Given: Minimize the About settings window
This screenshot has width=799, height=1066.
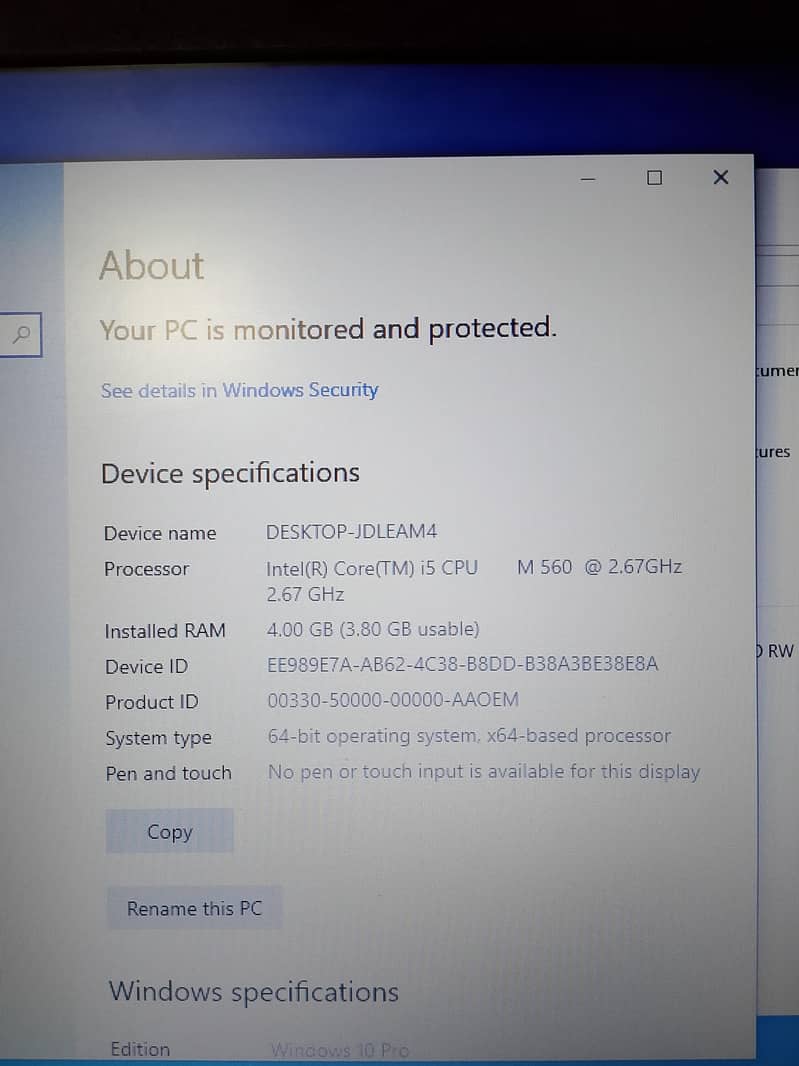Looking at the screenshot, I should (x=588, y=179).
